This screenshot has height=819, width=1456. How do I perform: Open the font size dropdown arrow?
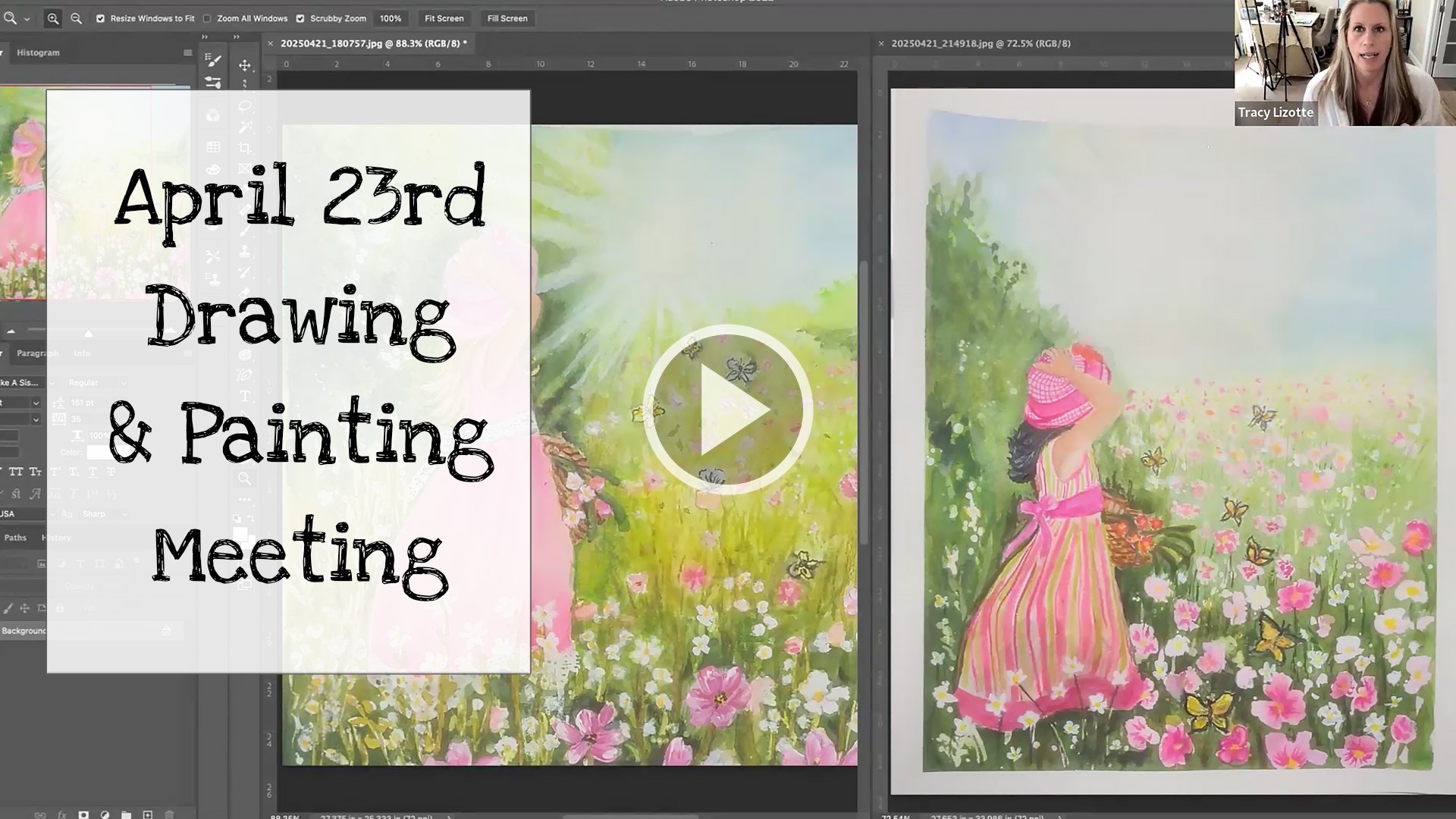tap(35, 403)
